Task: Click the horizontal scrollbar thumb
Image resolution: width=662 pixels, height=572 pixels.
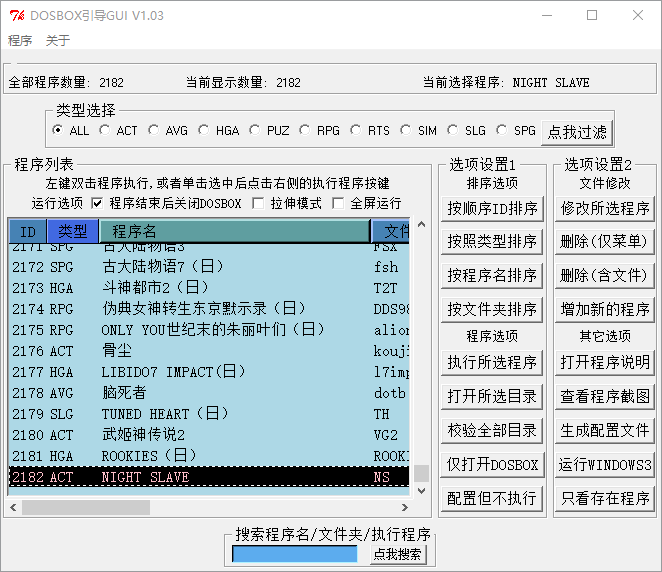Action: [86, 507]
